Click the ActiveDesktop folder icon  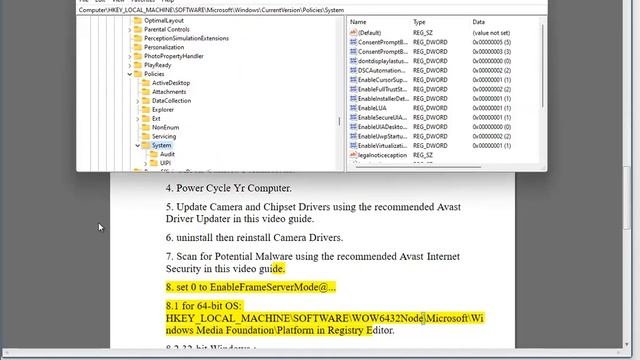(x=146, y=83)
